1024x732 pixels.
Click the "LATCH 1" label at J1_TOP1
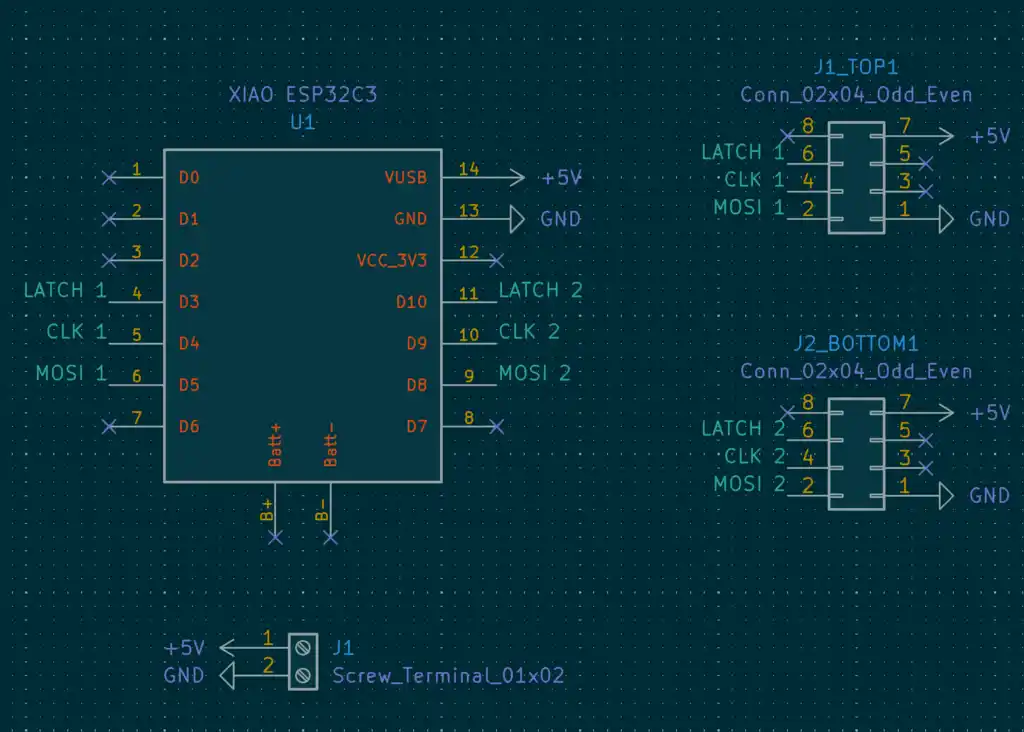point(743,152)
